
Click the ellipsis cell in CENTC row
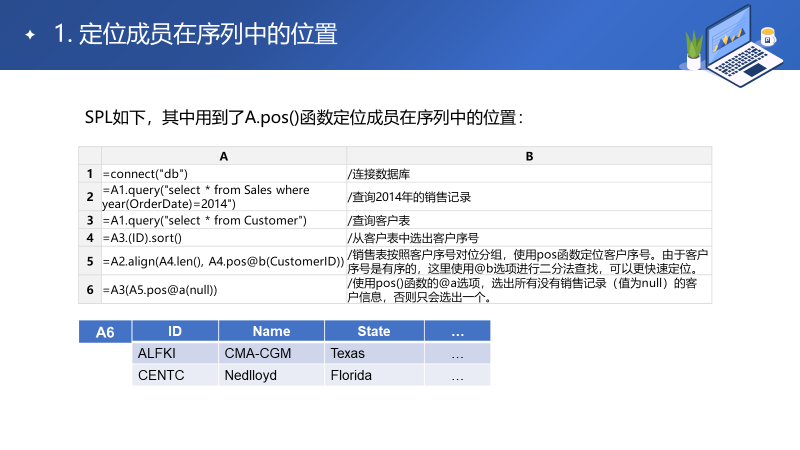point(458,375)
